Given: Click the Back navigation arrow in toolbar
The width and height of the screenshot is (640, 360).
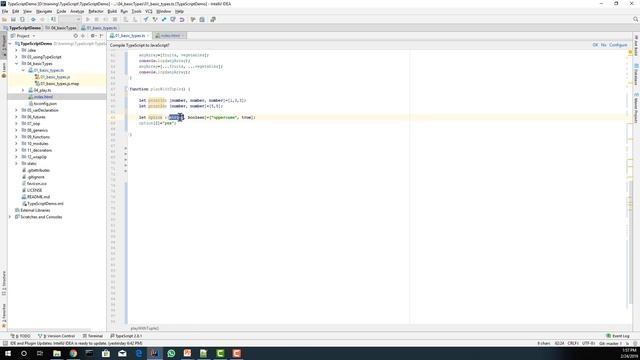Looking at the screenshot, I should [x=33, y=19].
